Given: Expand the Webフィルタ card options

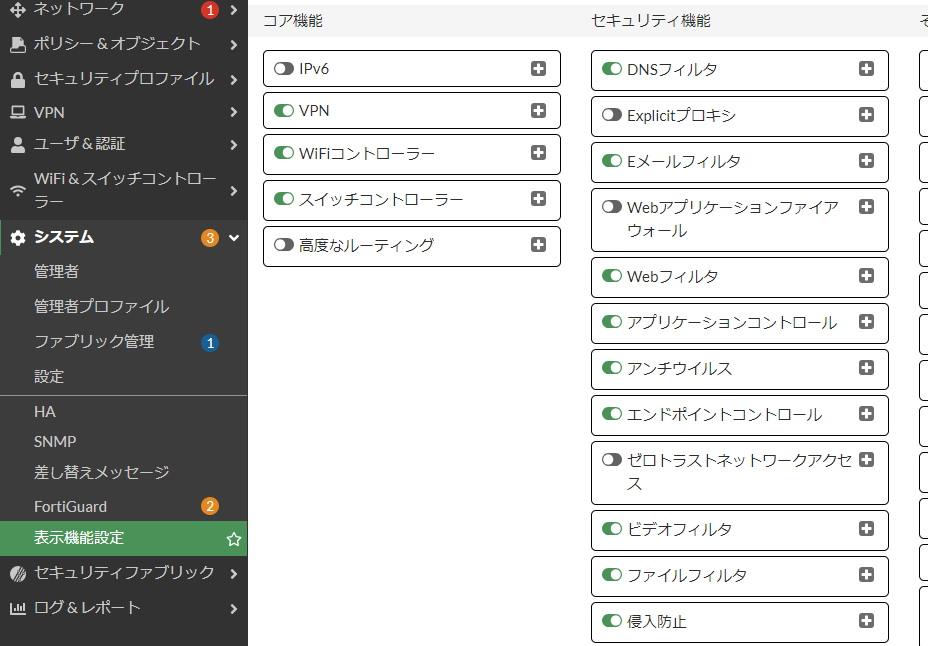Looking at the screenshot, I should (866, 277).
